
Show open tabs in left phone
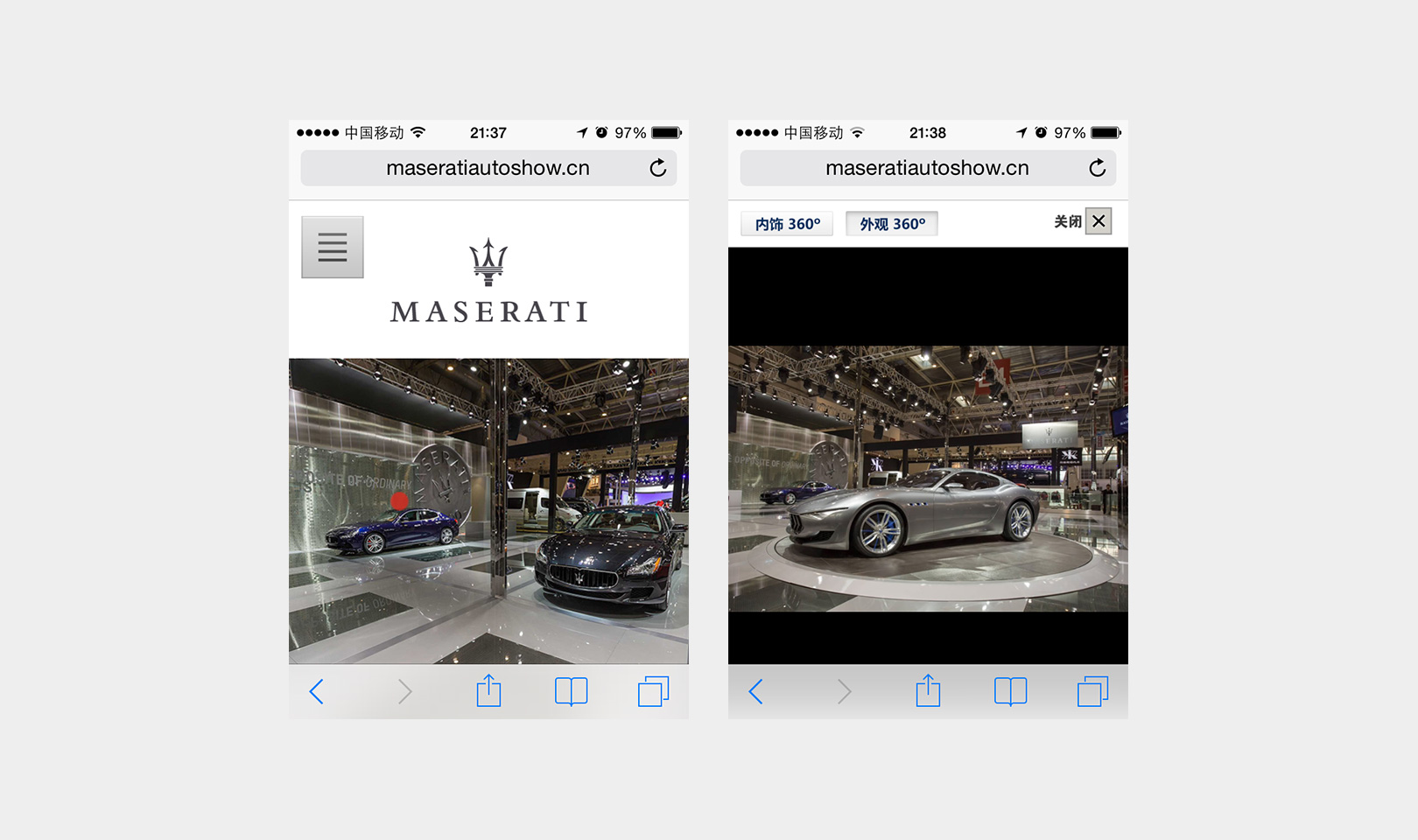[654, 691]
